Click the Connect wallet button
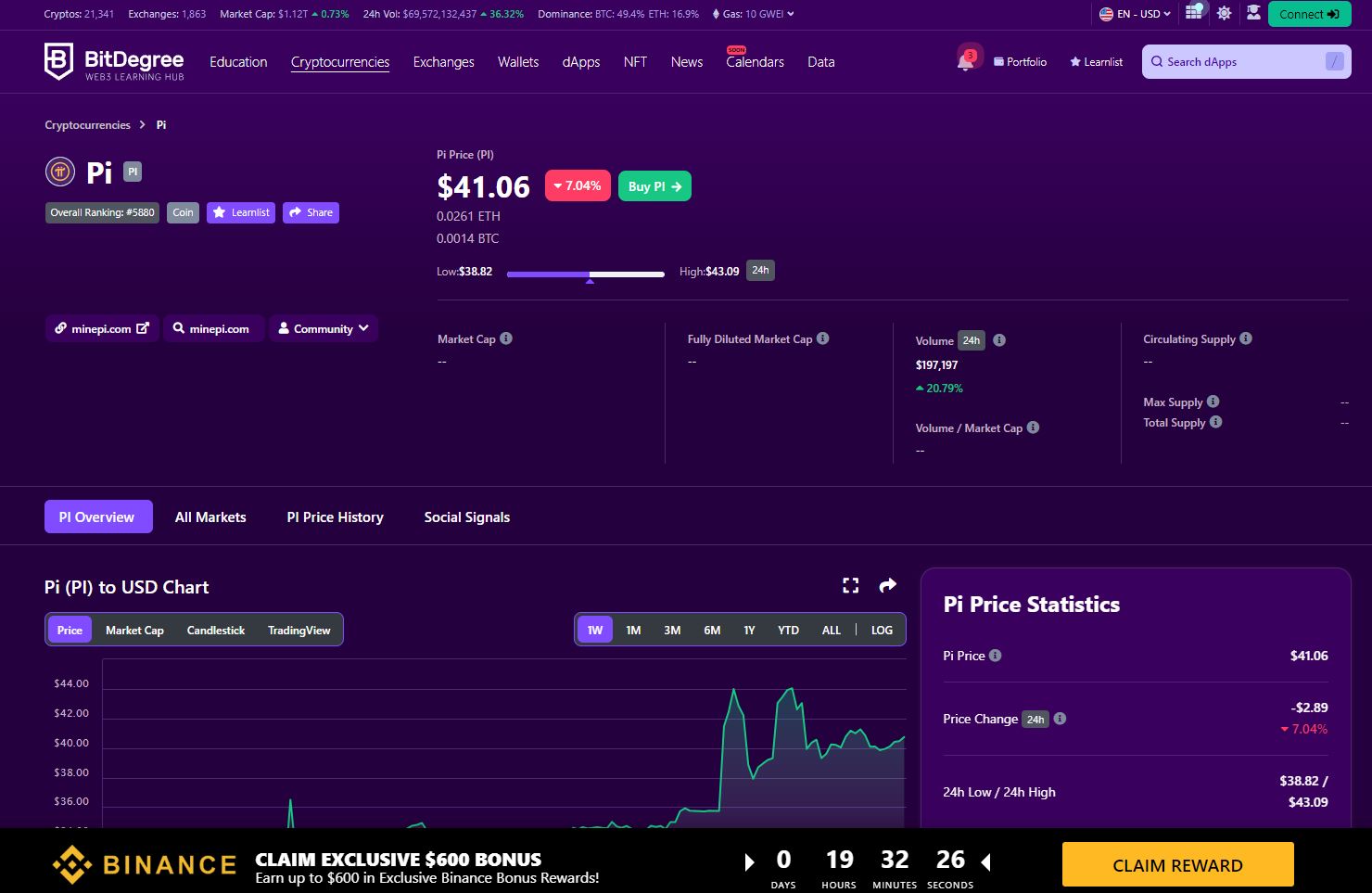Screen dimensions: 1372x893 [1309, 14]
